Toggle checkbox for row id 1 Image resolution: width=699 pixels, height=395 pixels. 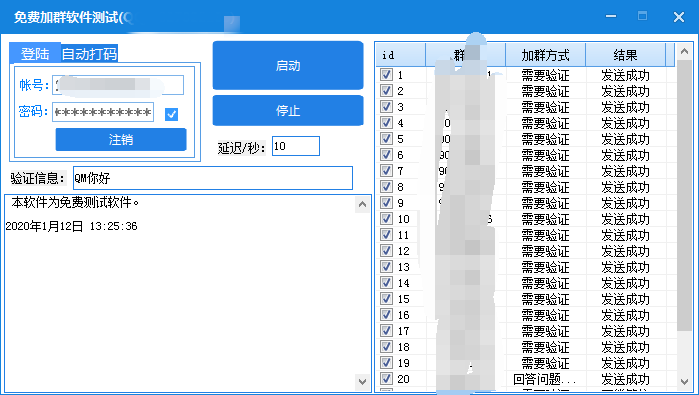click(387, 74)
